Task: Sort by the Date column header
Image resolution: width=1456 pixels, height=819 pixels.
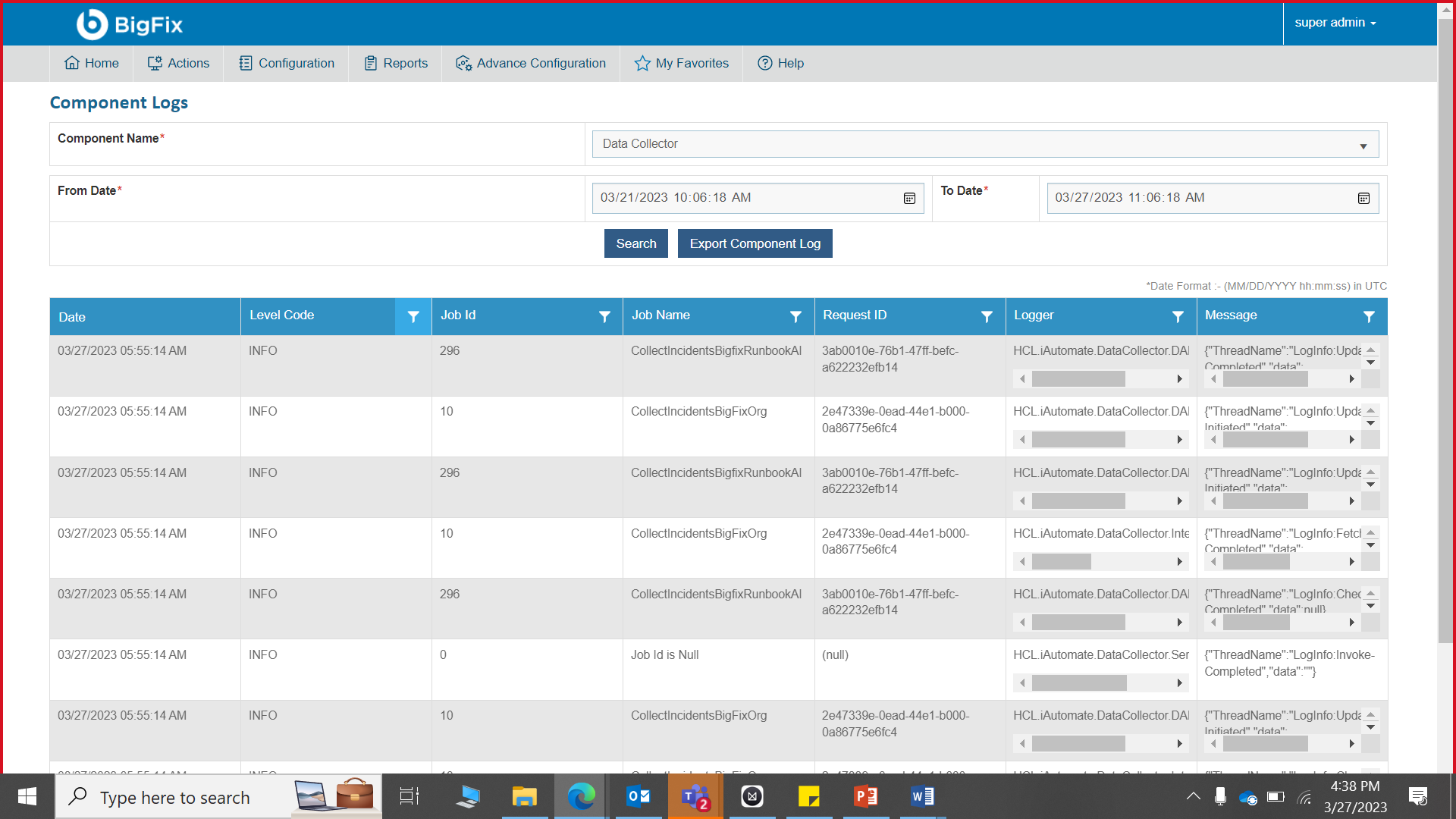Action: pos(73,317)
